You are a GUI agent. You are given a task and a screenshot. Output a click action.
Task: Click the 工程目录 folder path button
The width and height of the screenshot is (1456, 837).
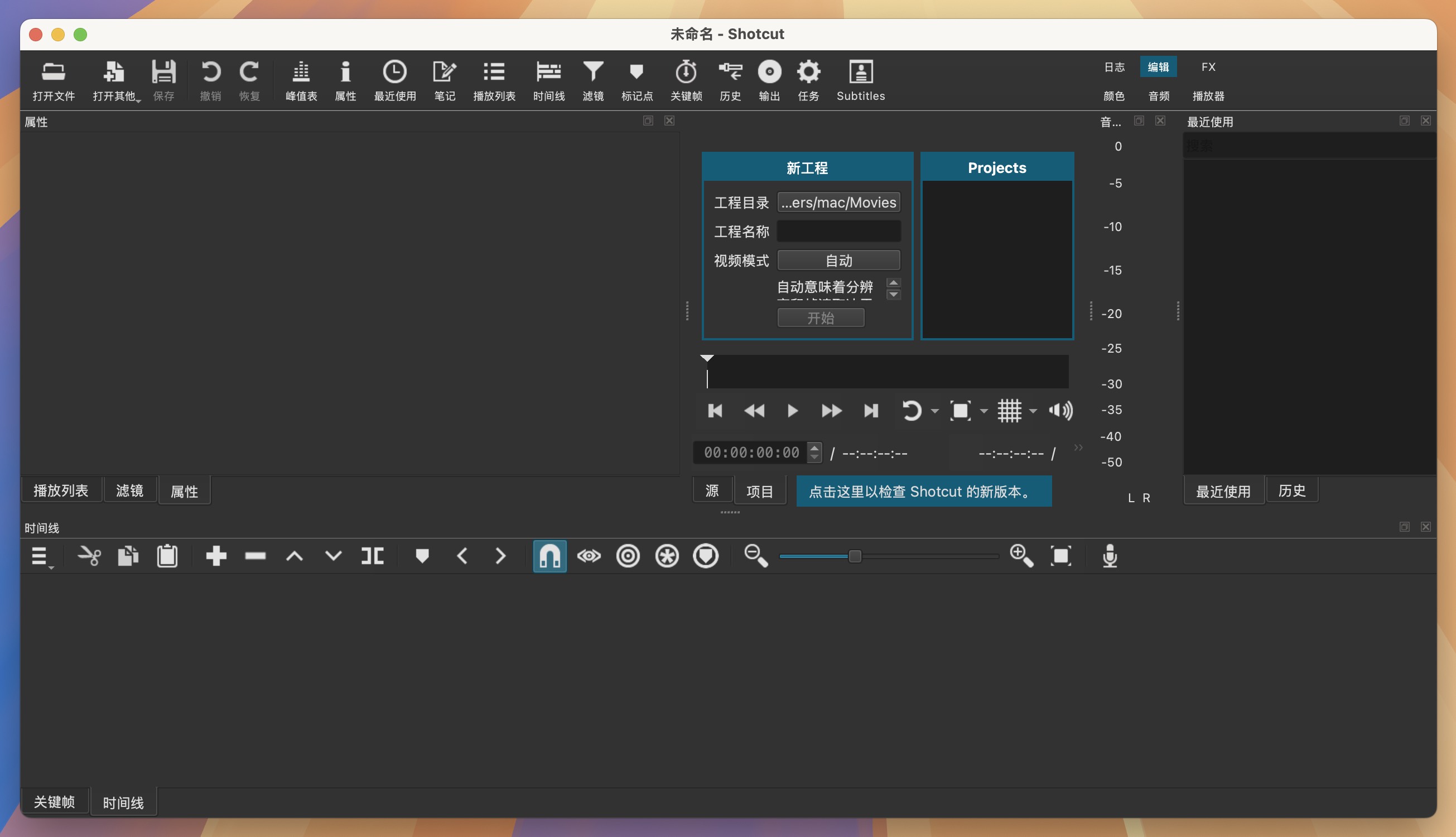[x=839, y=203]
